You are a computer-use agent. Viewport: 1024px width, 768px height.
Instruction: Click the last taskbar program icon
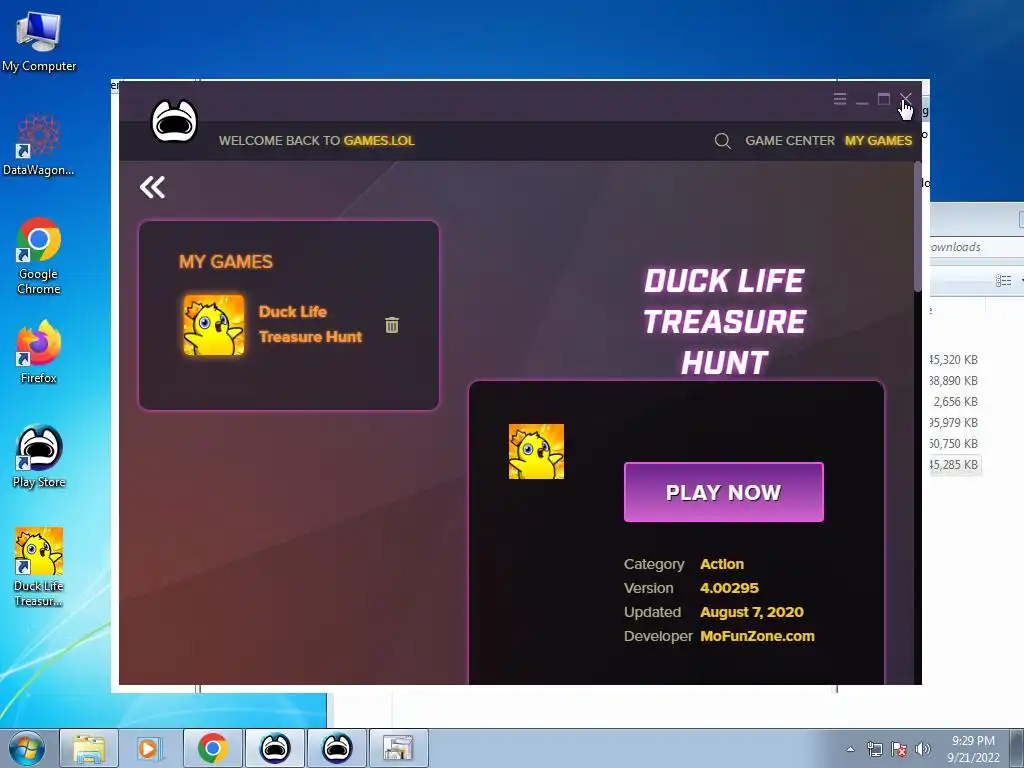[398, 748]
